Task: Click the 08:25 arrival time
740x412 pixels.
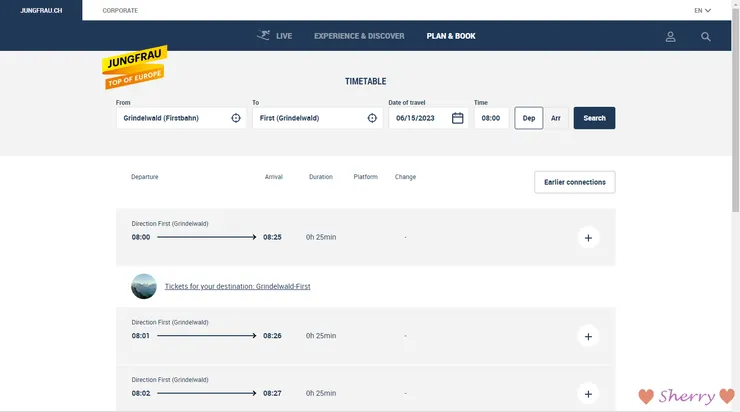Action: 272,237
